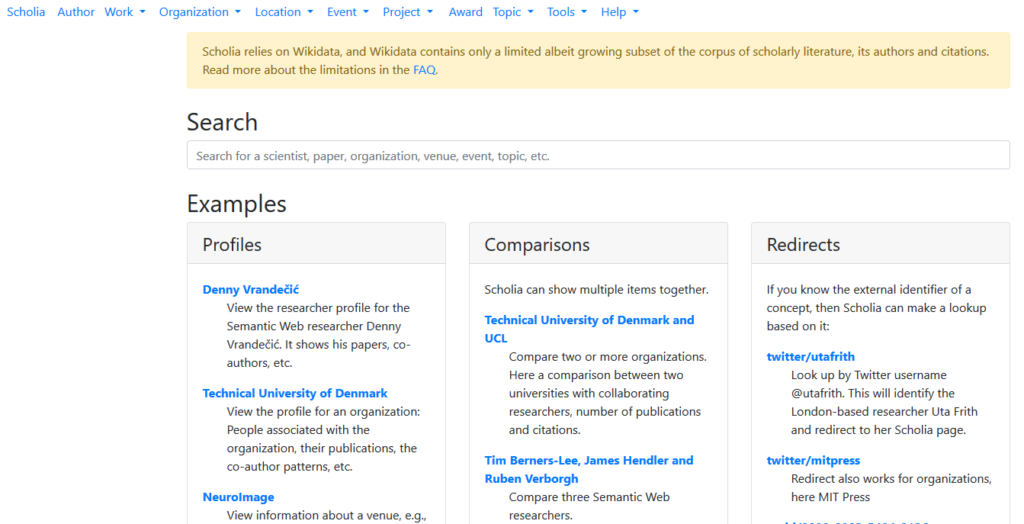This screenshot has width=1024, height=524.
Task: Click the Profiles card header
Action: point(317,244)
